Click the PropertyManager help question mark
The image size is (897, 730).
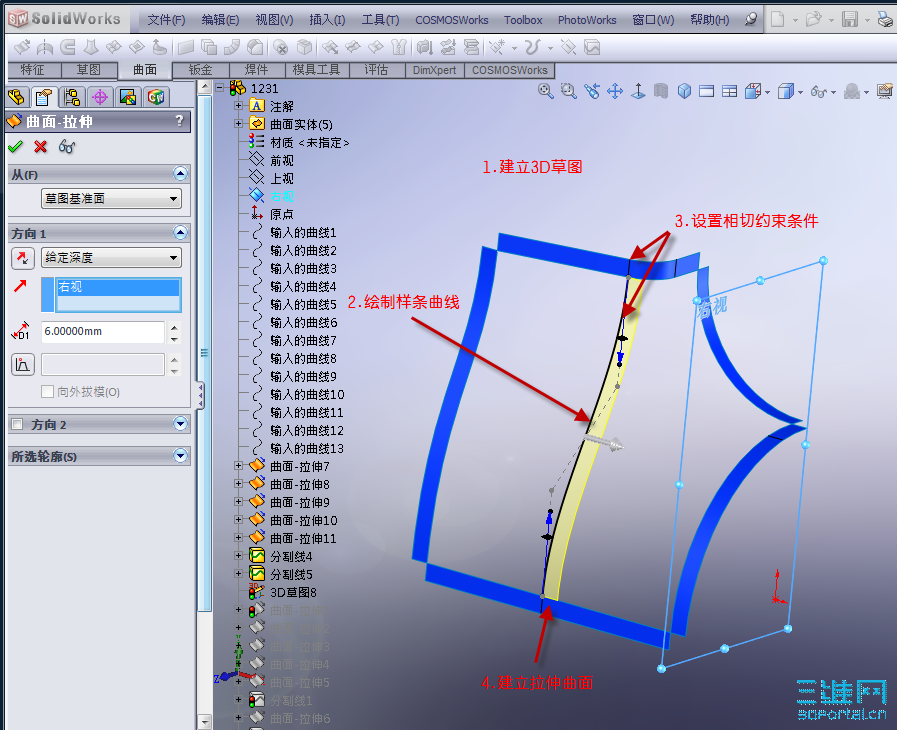pos(180,121)
